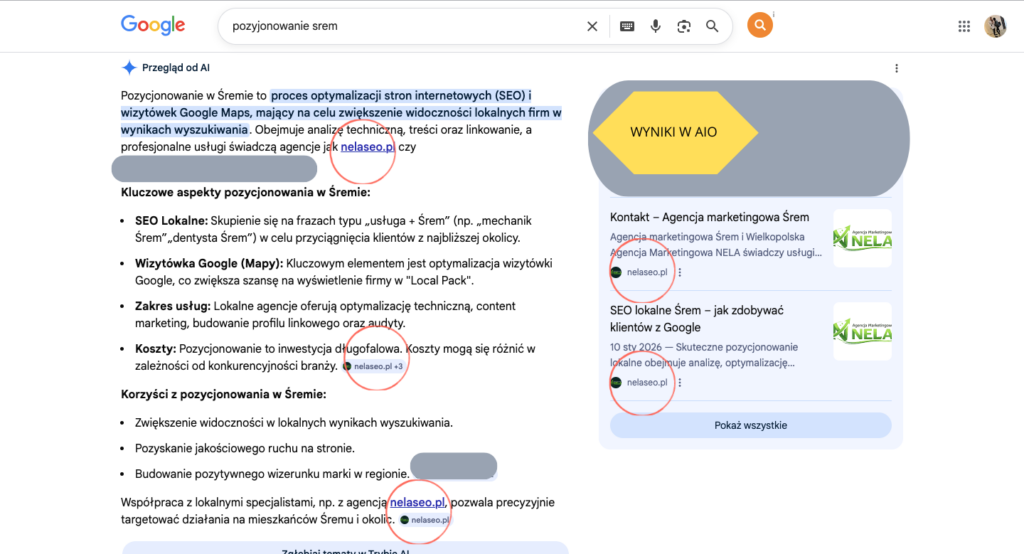
Task: Open three-dot menu under SEO lokalne result
Action: (x=680, y=383)
